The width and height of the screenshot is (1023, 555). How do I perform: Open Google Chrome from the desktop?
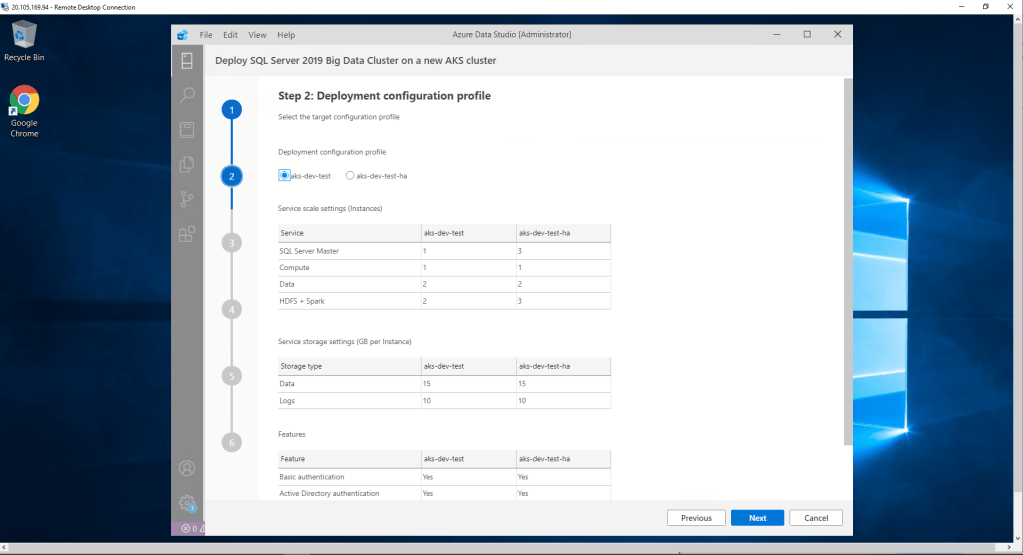click(24, 111)
